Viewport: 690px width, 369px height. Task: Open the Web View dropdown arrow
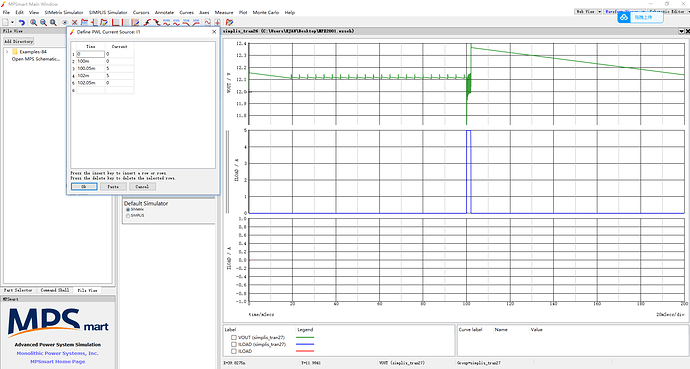pos(599,12)
